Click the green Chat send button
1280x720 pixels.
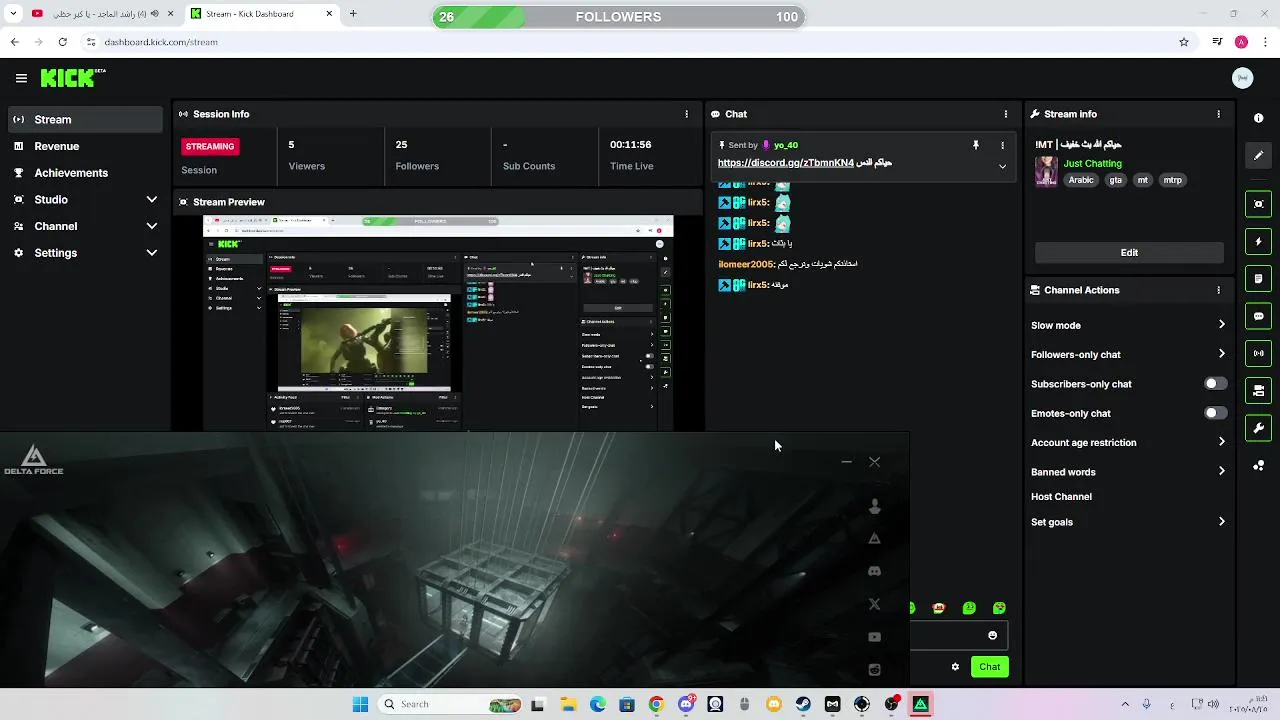point(989,667)
